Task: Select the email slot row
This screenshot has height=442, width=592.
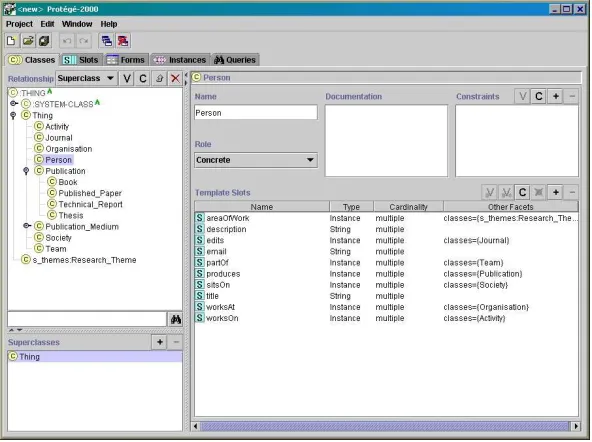Action: pyautogui.click(x=387, y=252)
